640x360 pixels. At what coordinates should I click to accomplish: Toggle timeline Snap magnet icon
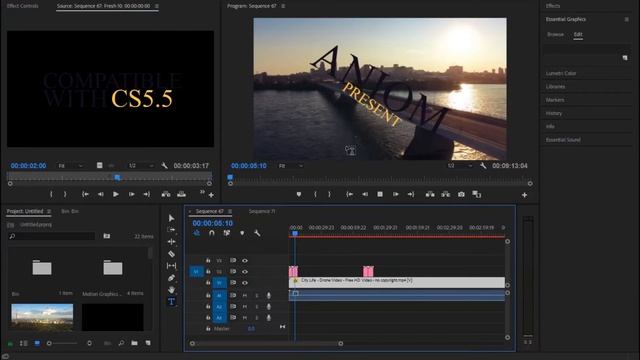(211, 233)
